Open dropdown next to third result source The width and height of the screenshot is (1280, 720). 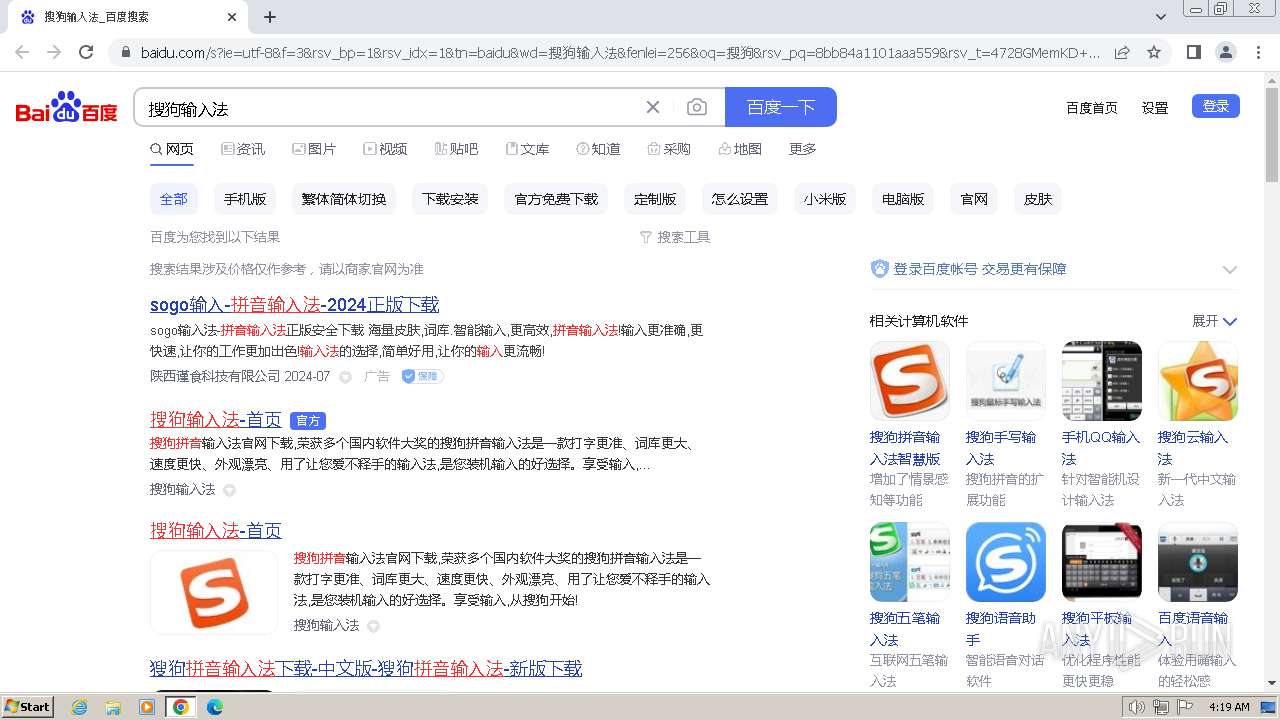373,626
